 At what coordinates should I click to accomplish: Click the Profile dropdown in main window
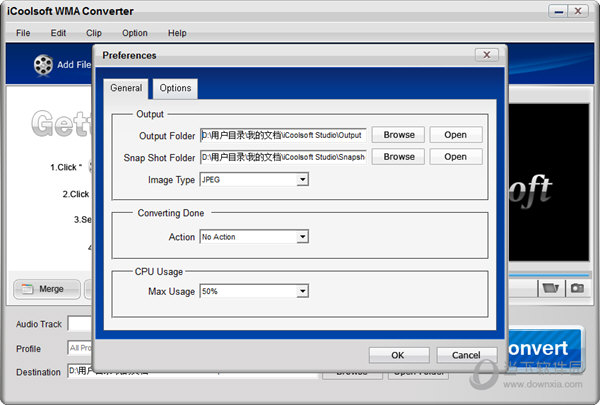click(80, 348)
